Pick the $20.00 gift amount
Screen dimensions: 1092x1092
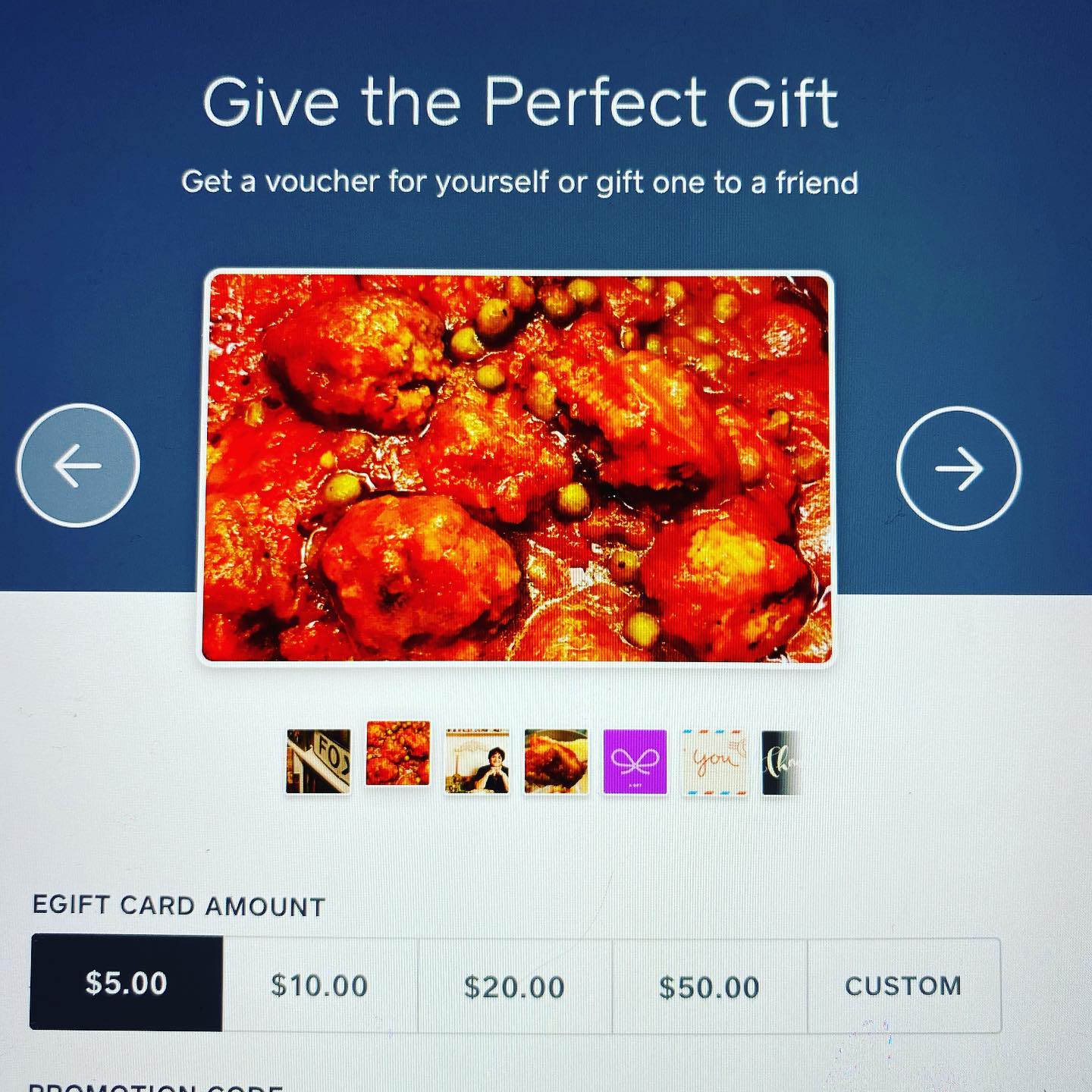coord(515,987)
